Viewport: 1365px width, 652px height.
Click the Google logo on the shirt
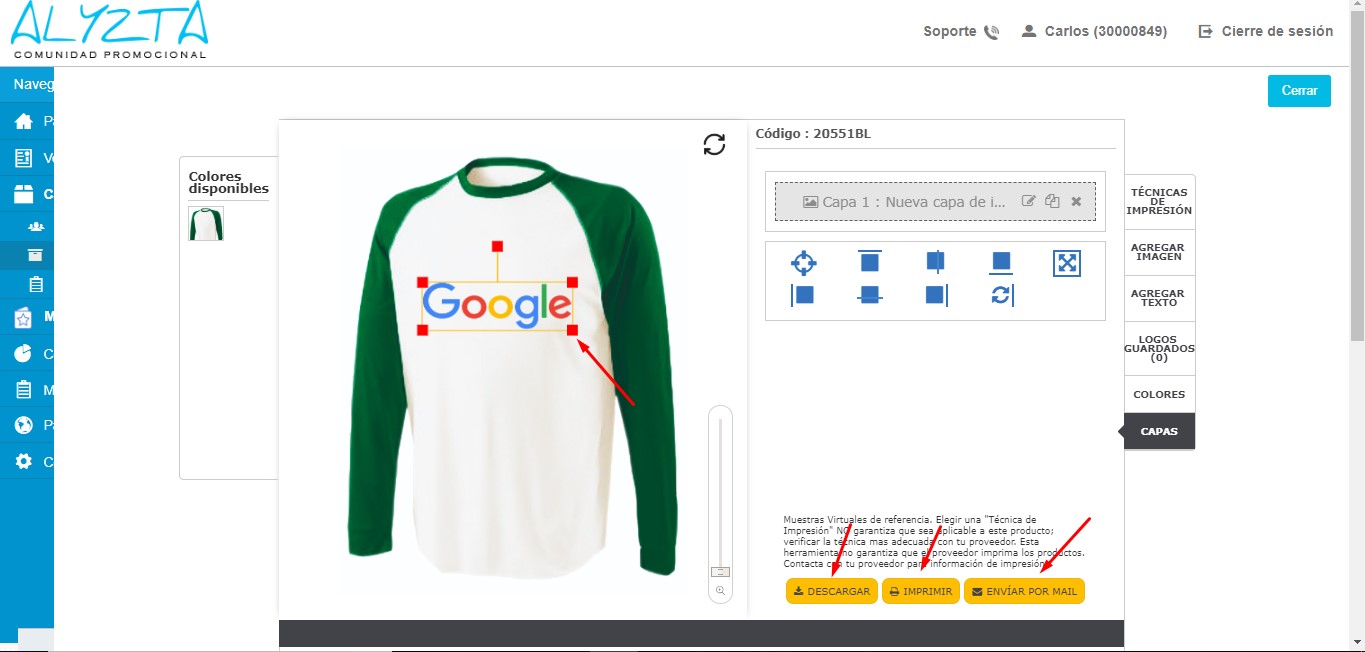[x=497, y=305]
